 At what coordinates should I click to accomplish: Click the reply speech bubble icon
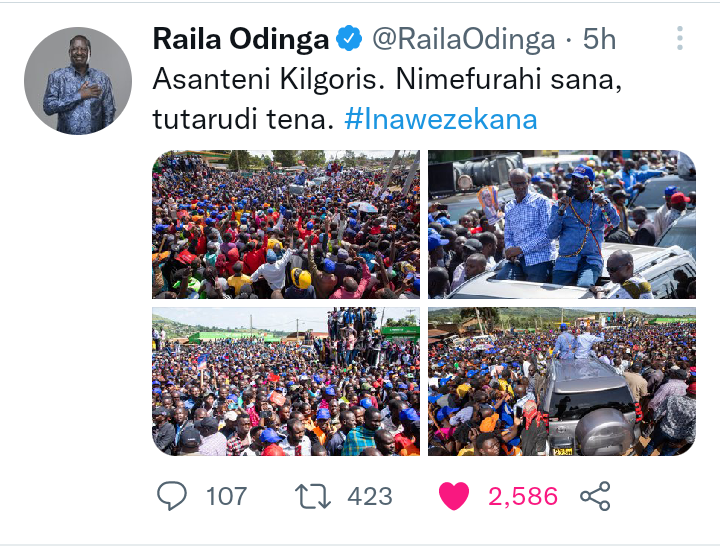pyautogui.click(x=172, y=496)
